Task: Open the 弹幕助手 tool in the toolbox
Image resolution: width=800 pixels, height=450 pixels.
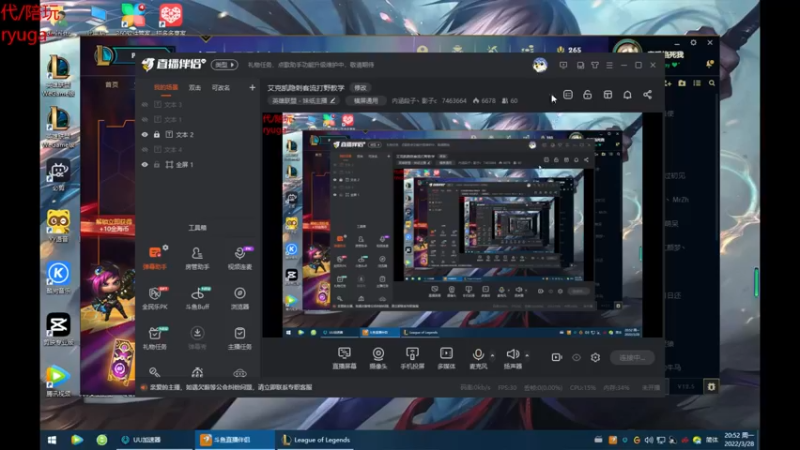Action: 155,257
